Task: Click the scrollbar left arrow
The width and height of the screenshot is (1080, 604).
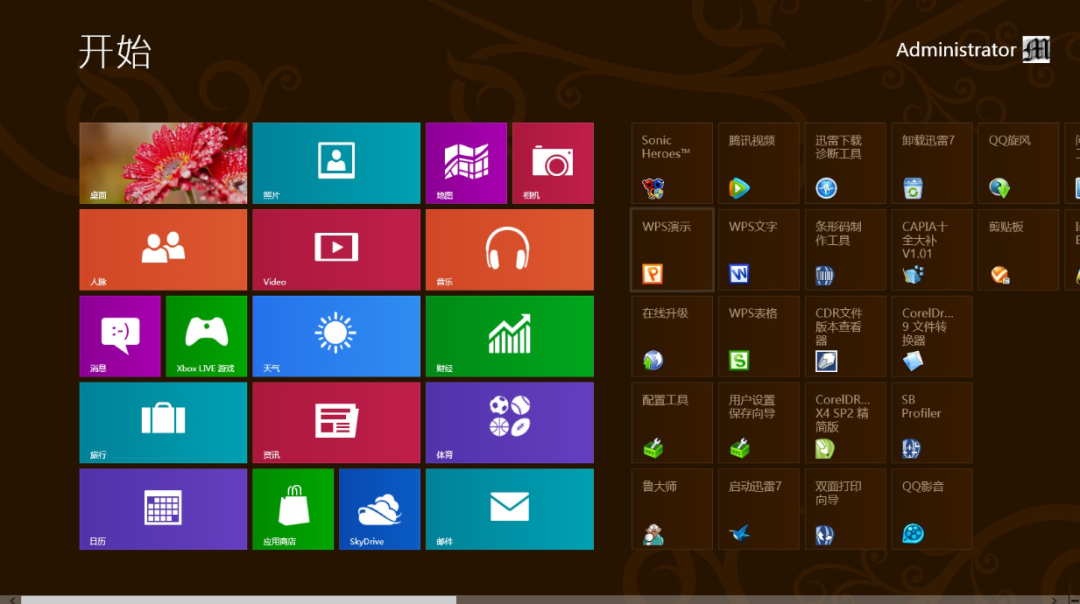Action: [x=12, y=600]
